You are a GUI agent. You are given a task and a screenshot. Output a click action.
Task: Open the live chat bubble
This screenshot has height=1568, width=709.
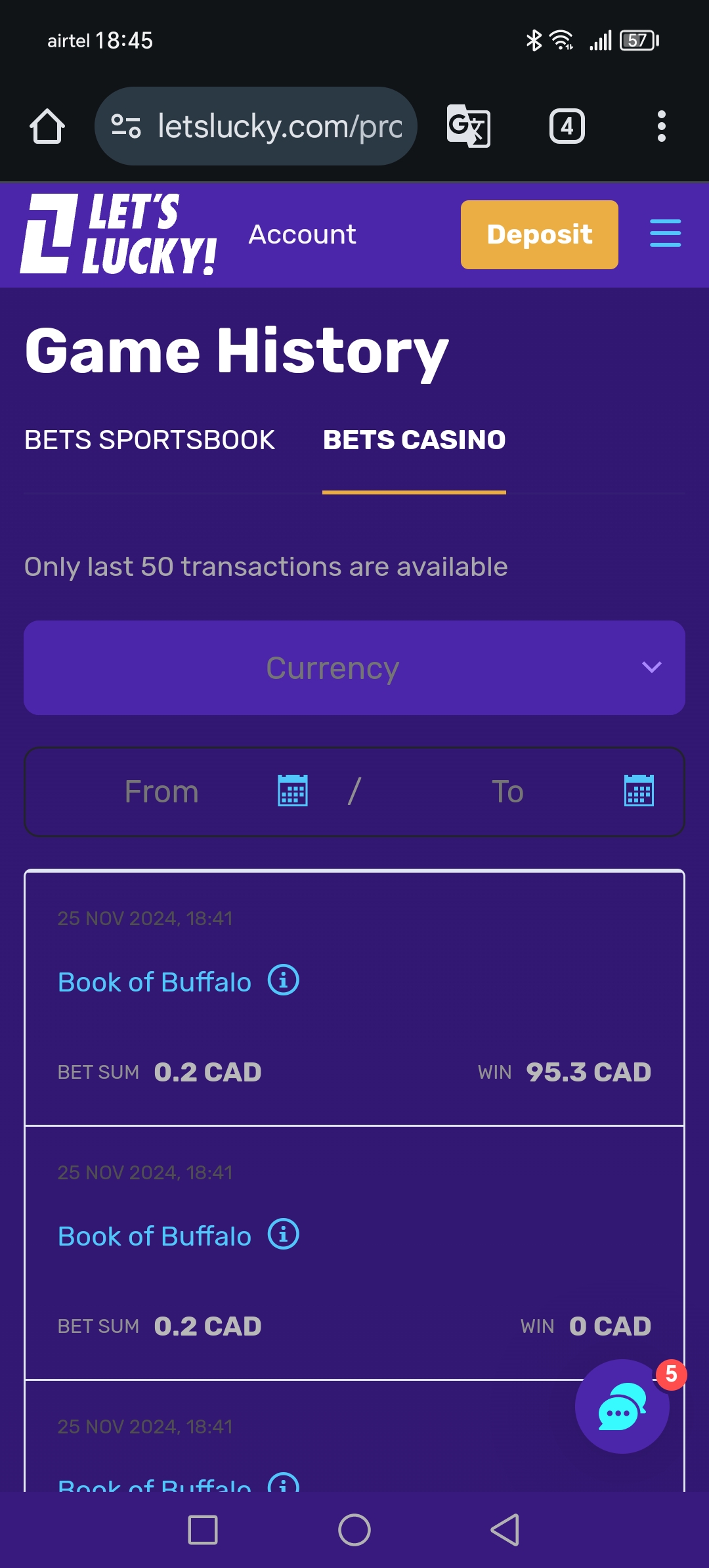[x=622, y=1406]
